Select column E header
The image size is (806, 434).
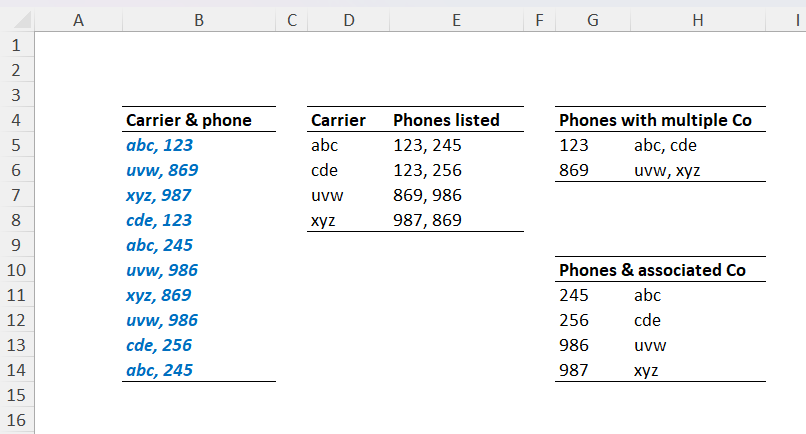click(x=456, y=20)
